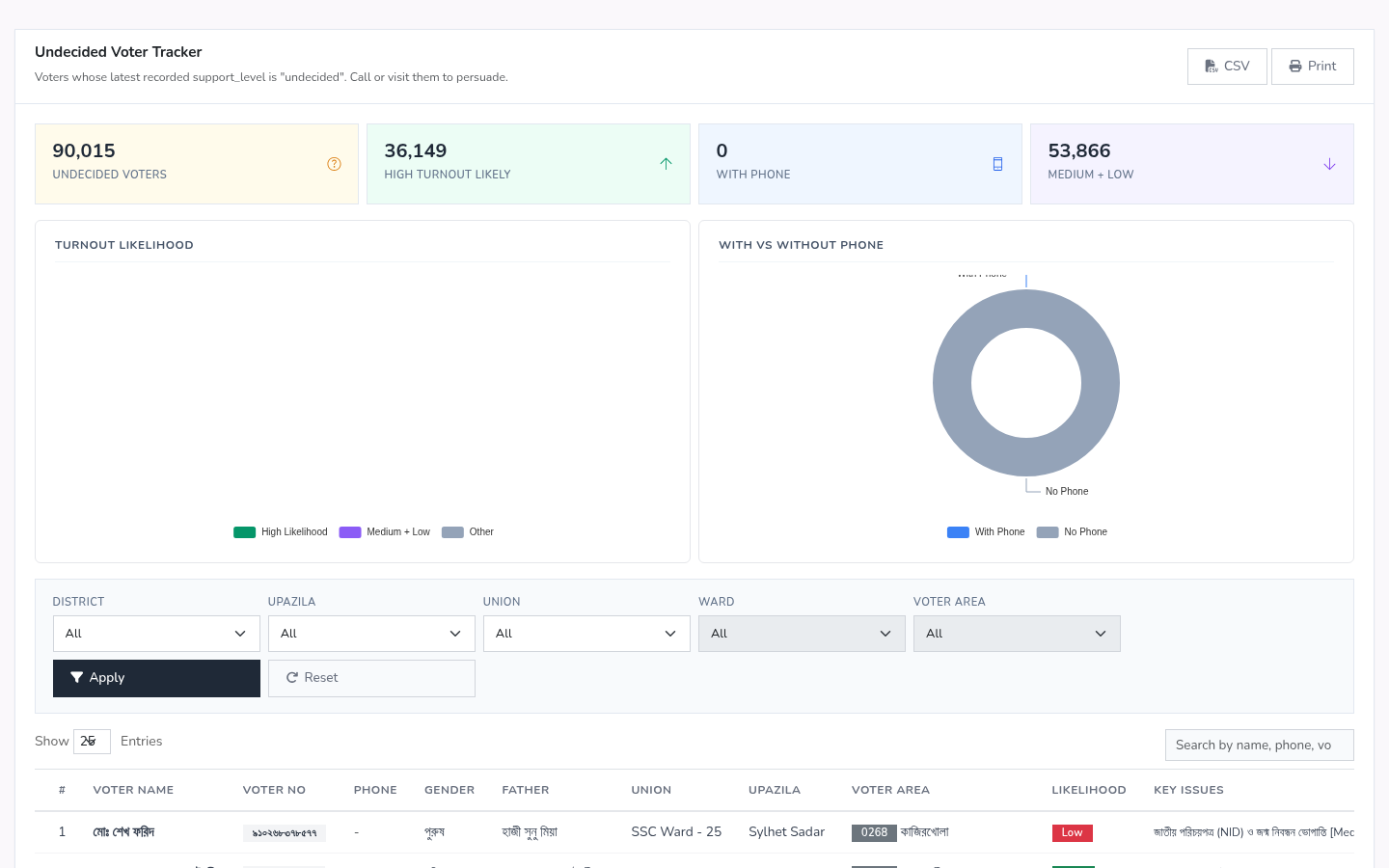Click the circular arrow icon on Reset
The width and height of the screenshot is (1389, 868).
click(291, 678)
